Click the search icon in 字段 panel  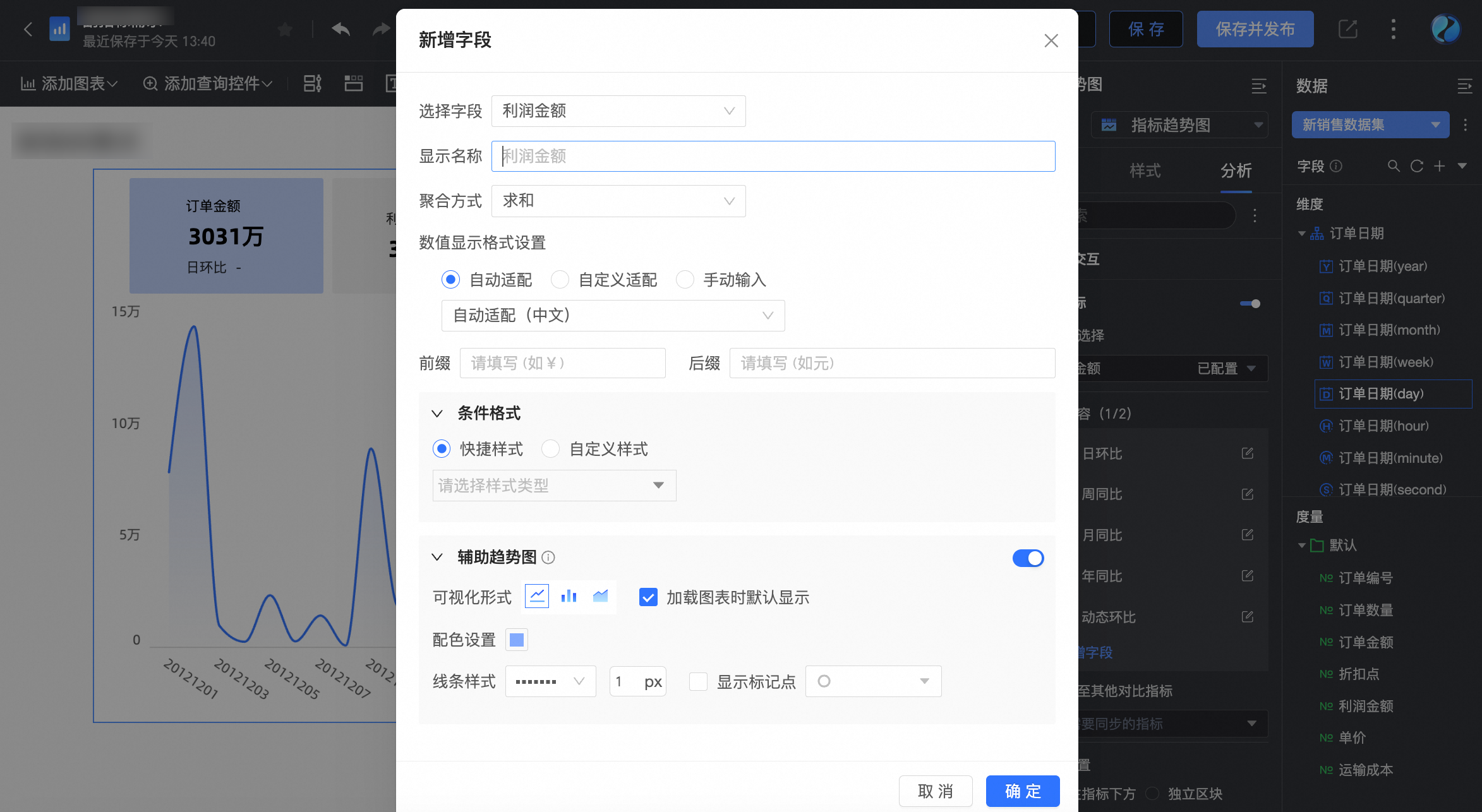[x=1394, y=166]
